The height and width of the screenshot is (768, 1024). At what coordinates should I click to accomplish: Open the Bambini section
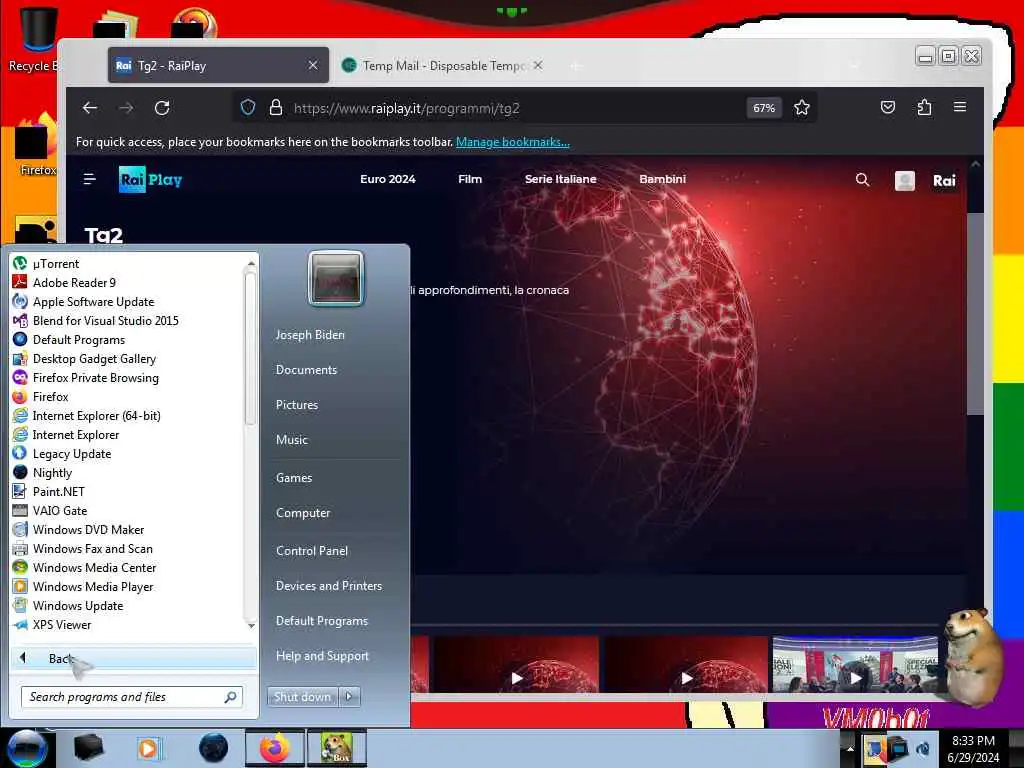coord(662,179)
